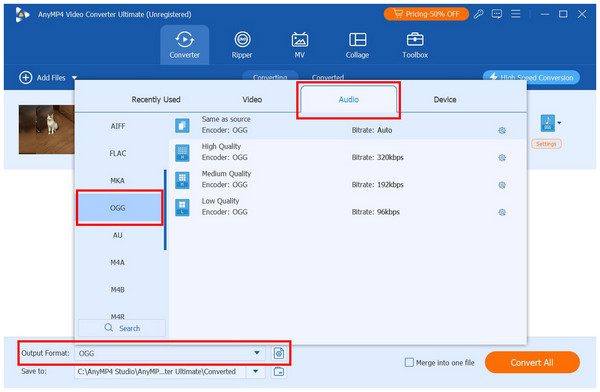Select AU in the format list
The width and height of the screenshot is (600, 392).
[x=118, y=235]
